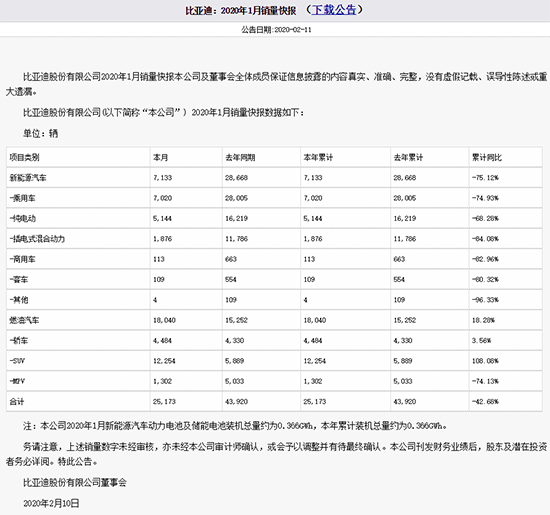Select the announcement date 2020-02-11

point(293,30)
